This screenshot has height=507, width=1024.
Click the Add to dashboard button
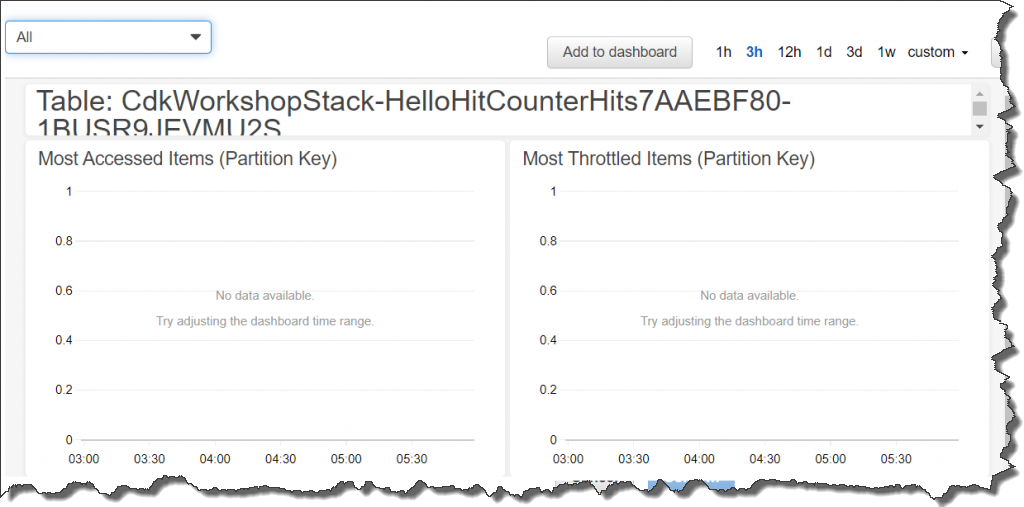[x=619, y=52]
